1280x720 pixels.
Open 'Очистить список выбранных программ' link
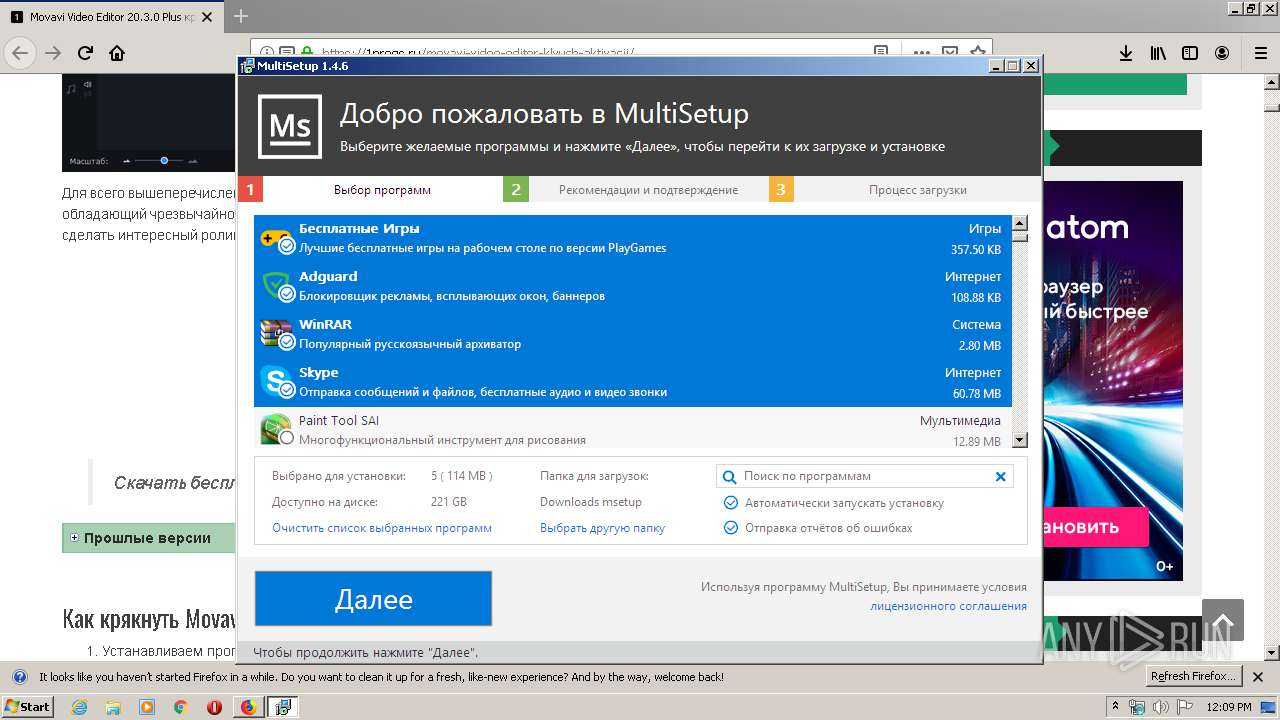click(x=382, y=528)
